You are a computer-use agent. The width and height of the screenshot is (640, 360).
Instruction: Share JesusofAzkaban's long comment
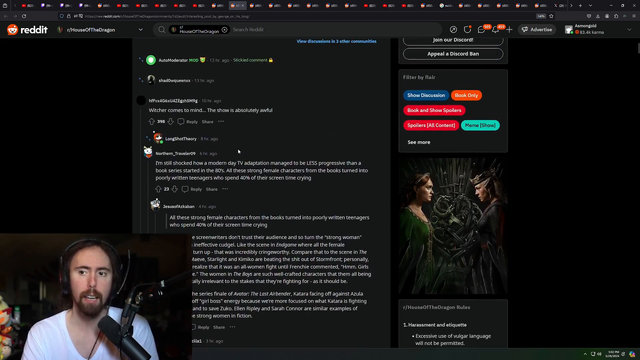tap(219, 327)
